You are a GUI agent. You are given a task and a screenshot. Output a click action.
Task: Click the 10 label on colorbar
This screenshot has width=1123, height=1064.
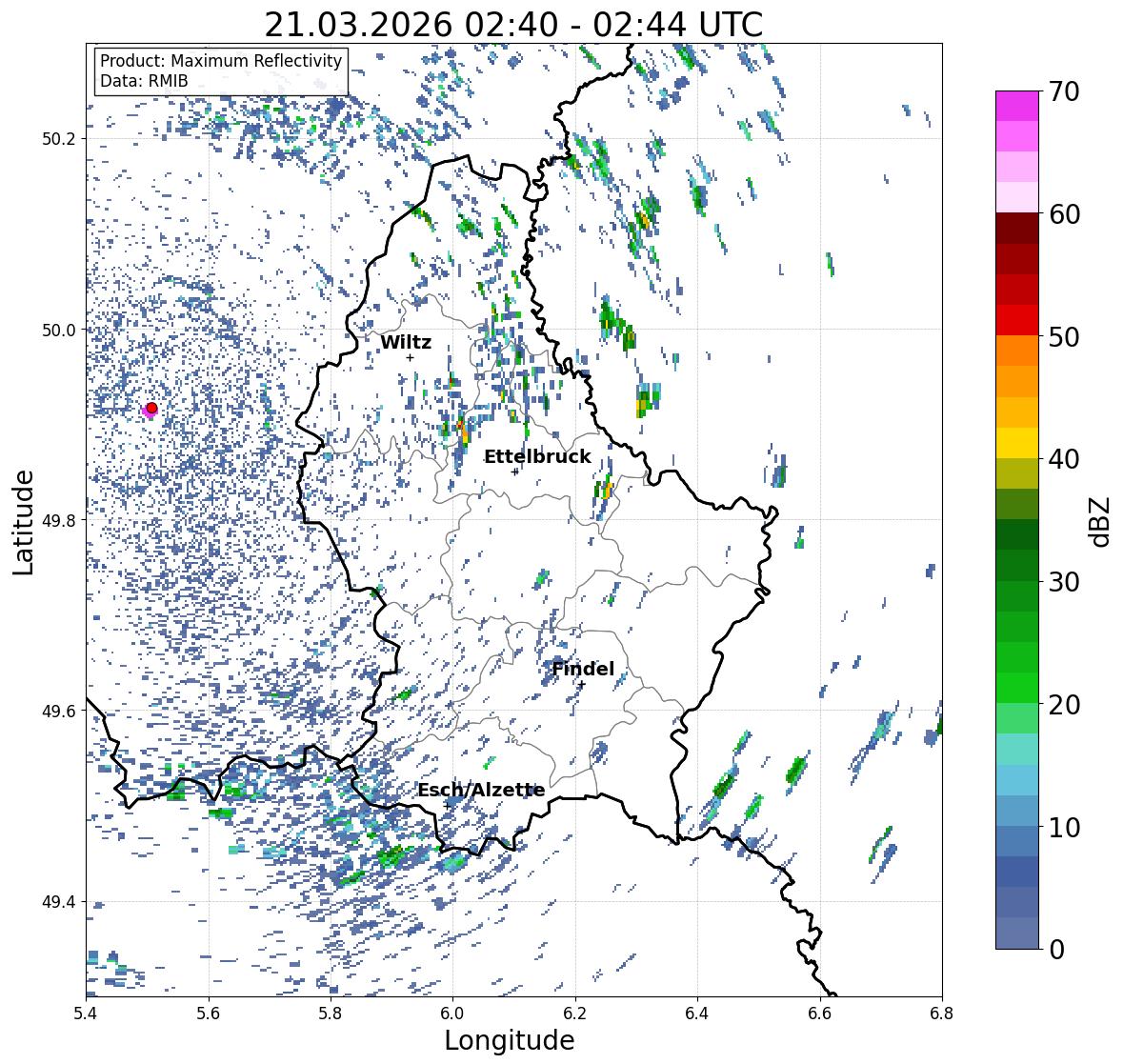click(x=1064, y=827)
